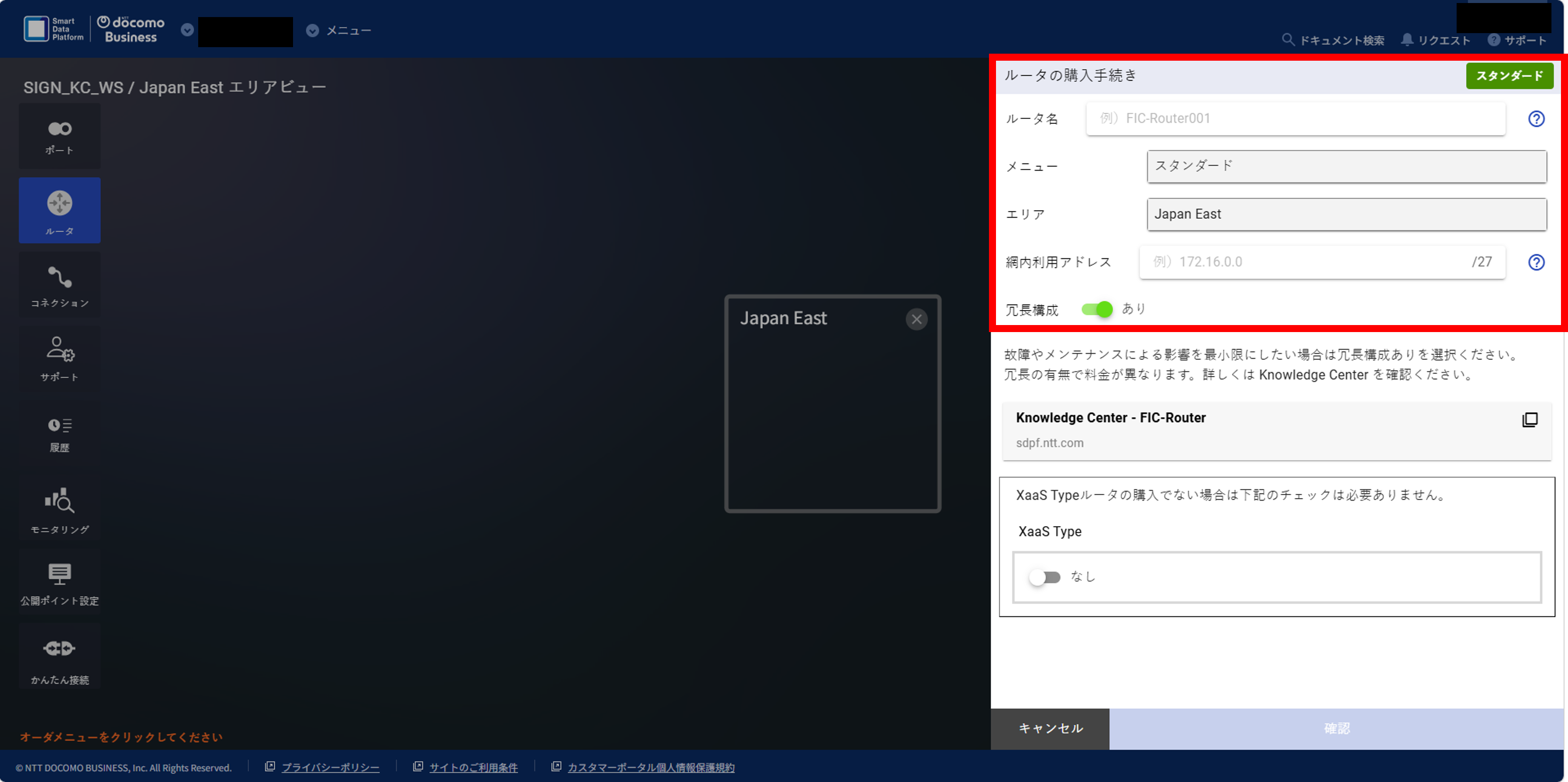Open the ポート (Port) sidebar item
This screenshot has height=782, width=1568.
point(60,136)
